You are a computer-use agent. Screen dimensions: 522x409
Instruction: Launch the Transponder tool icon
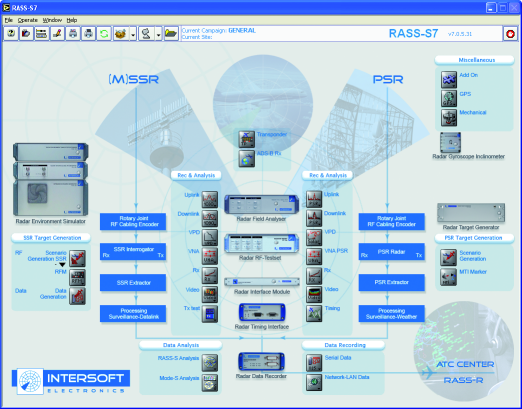[246, 139]
